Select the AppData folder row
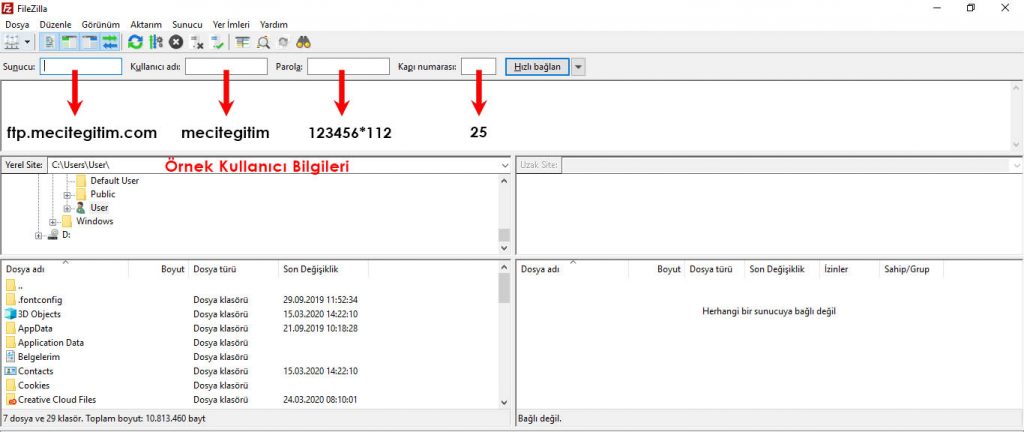This screenshot has width=1024, height=432. (x=250, y=328)
